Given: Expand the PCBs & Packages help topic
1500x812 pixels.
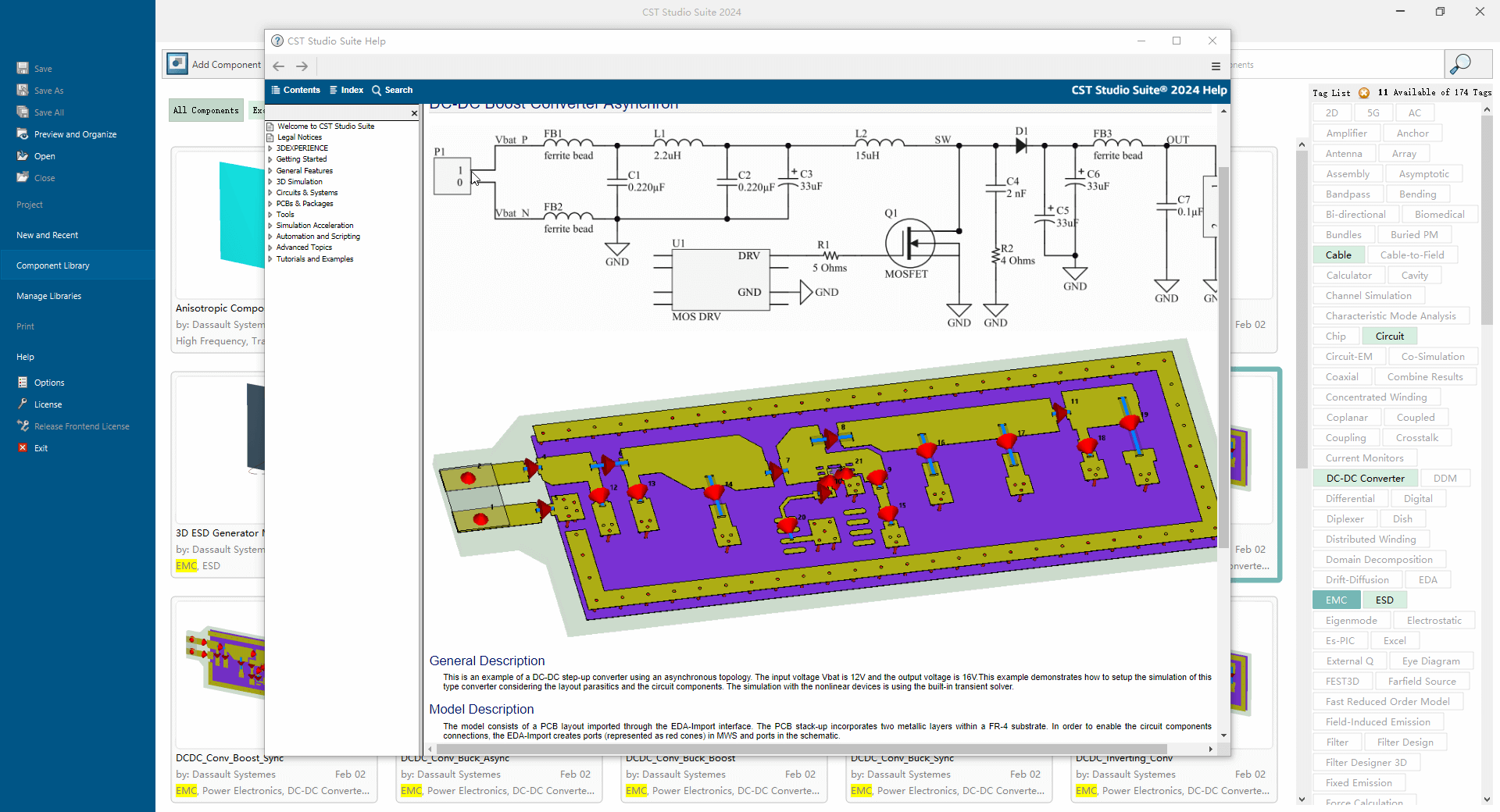Looking at the screenshot, I should click(270, 204).
